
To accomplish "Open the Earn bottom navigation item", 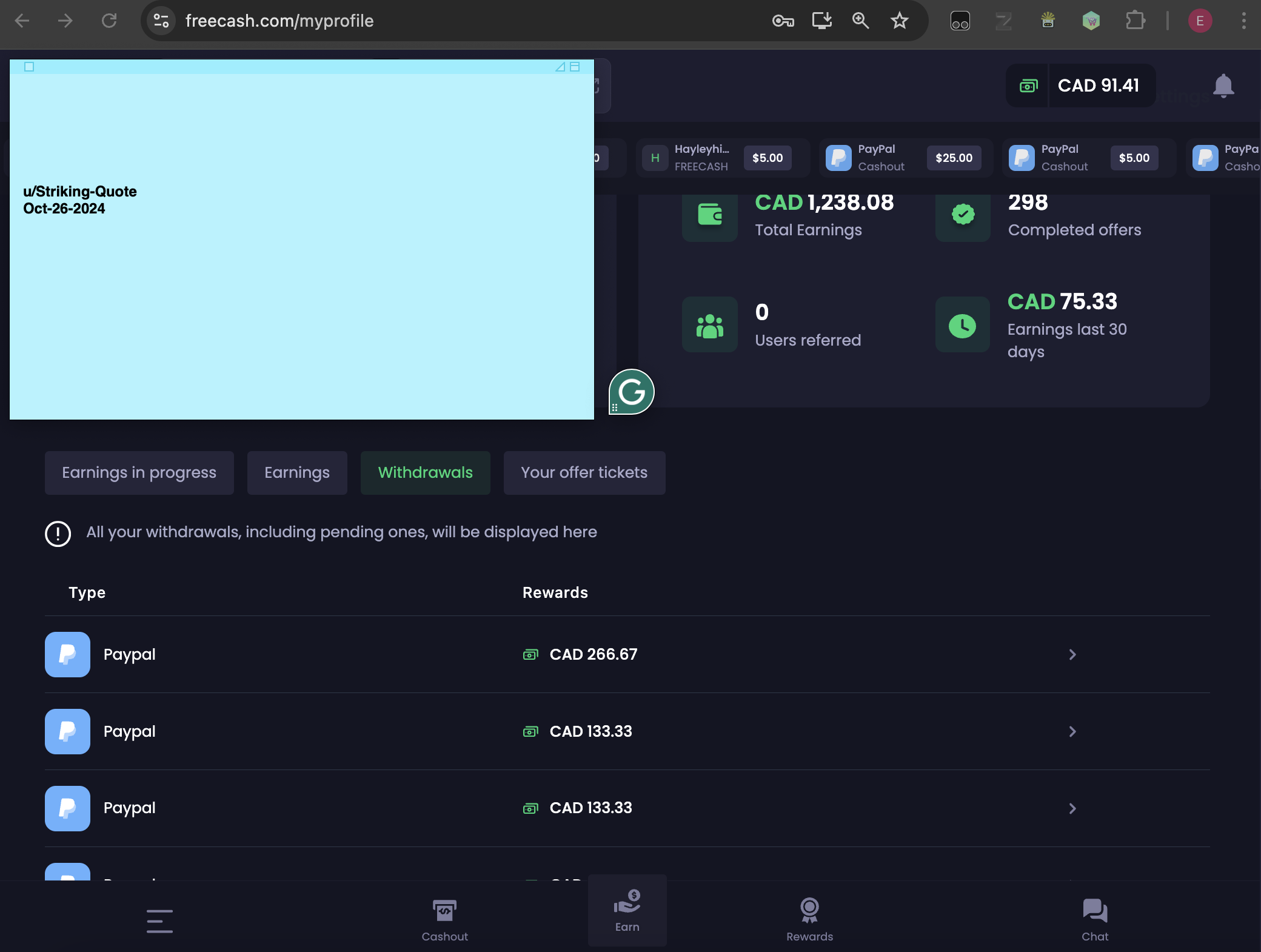I will pos(627,911).
